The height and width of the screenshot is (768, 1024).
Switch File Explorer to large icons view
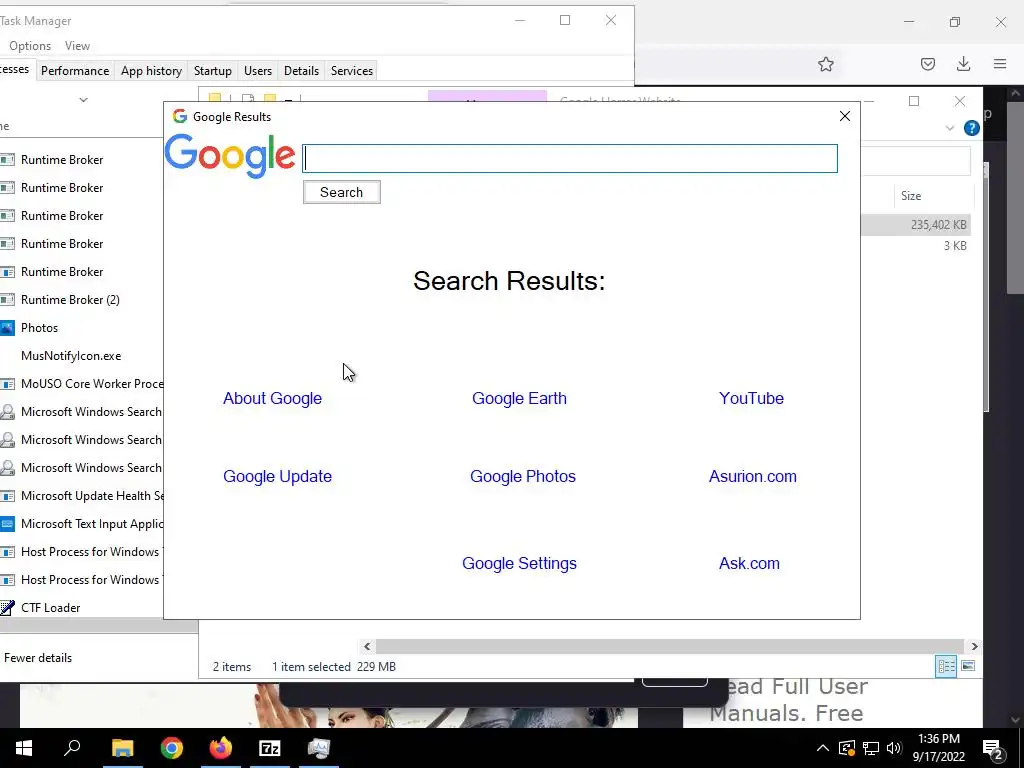coord(968,666)
